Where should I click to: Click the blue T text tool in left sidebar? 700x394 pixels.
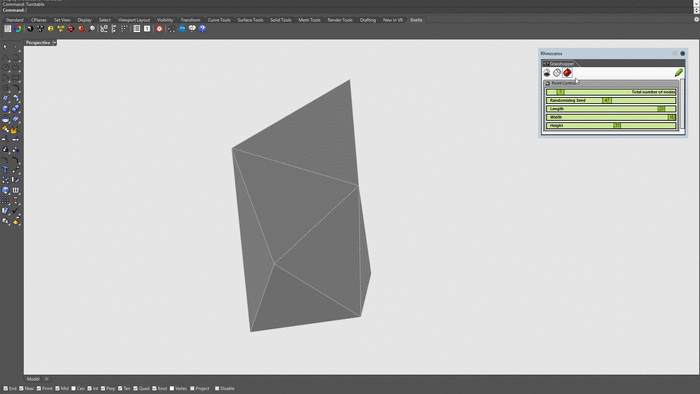pos(5,170)
